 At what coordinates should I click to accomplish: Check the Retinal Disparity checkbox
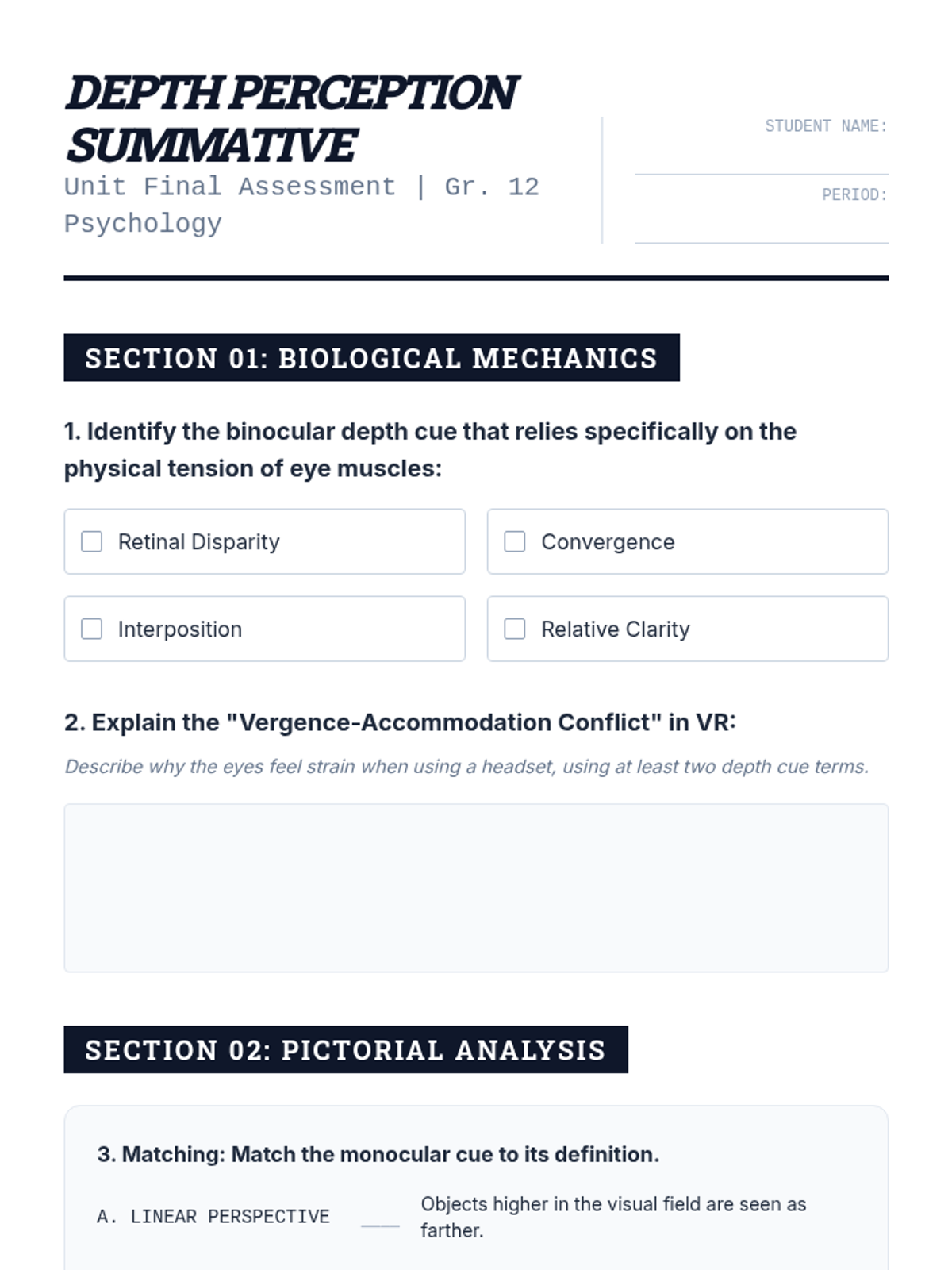click(x=92, y=541)
